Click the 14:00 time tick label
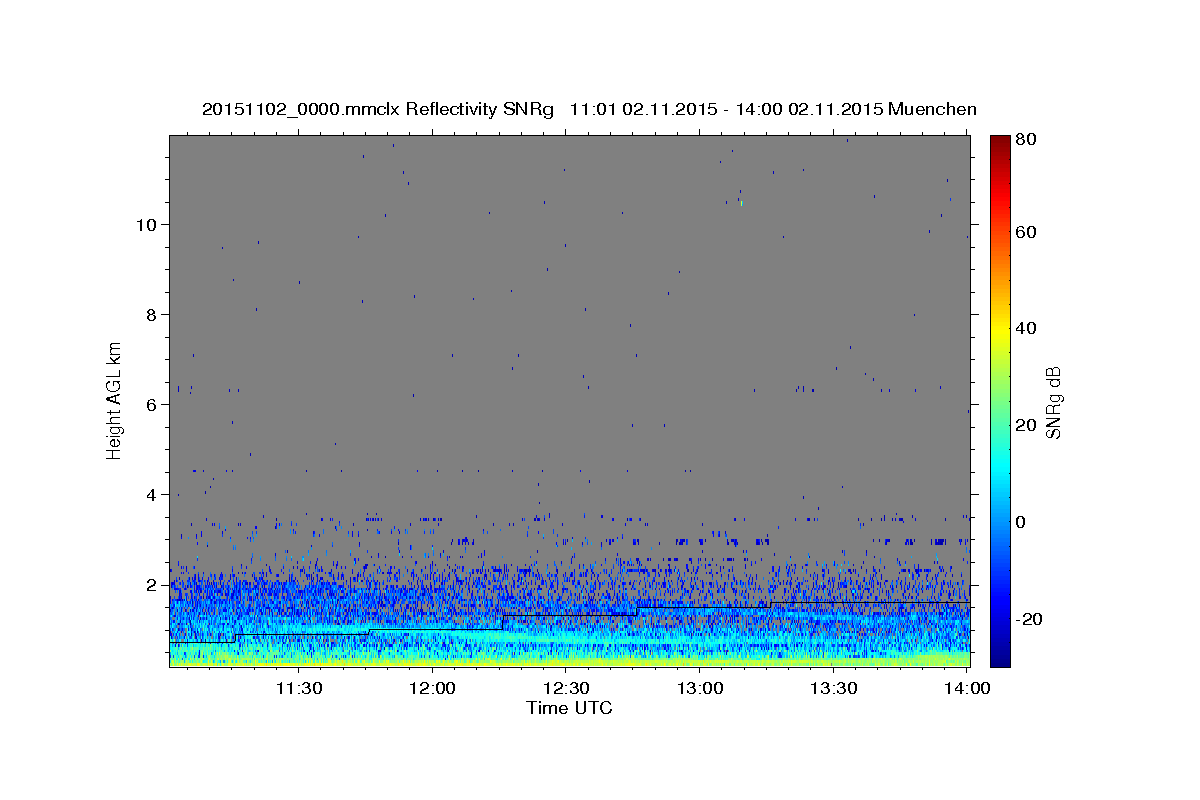Screen dimensions: 1200x800 [967, 688]
